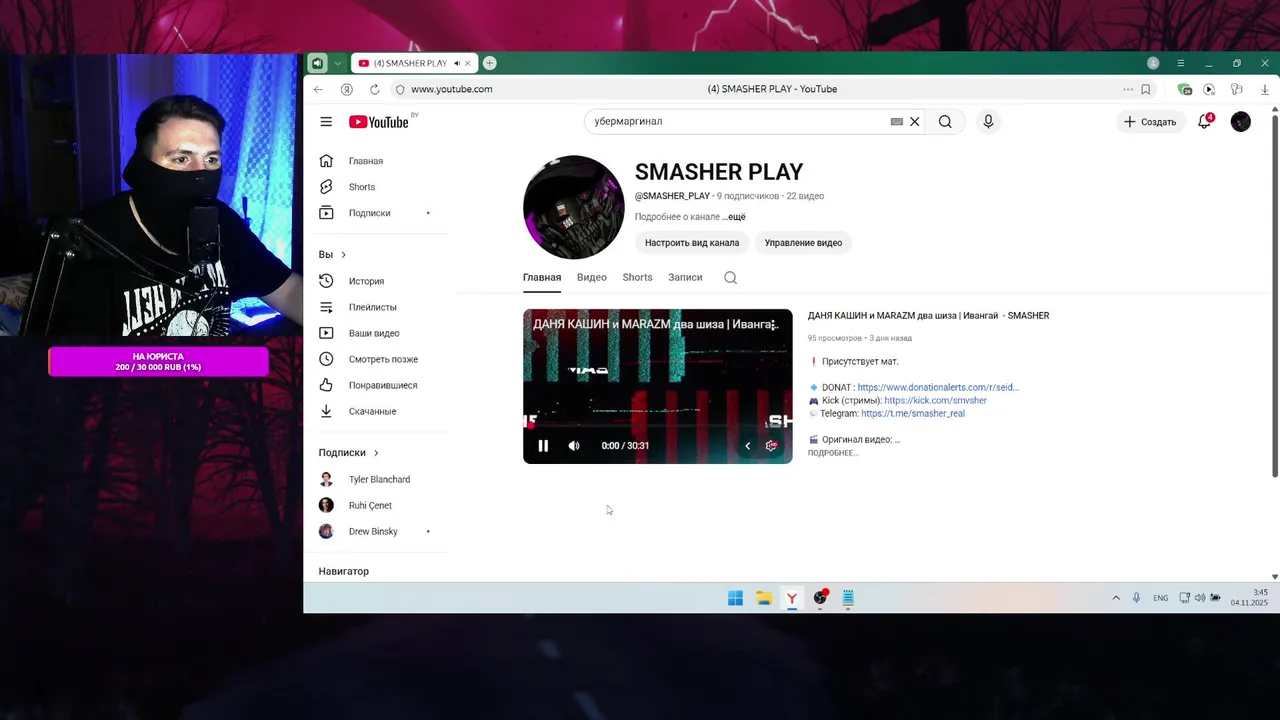Search within channel using magnifier icon
The width and height of the screenshot is (1280, 720).
coord(730,278)
